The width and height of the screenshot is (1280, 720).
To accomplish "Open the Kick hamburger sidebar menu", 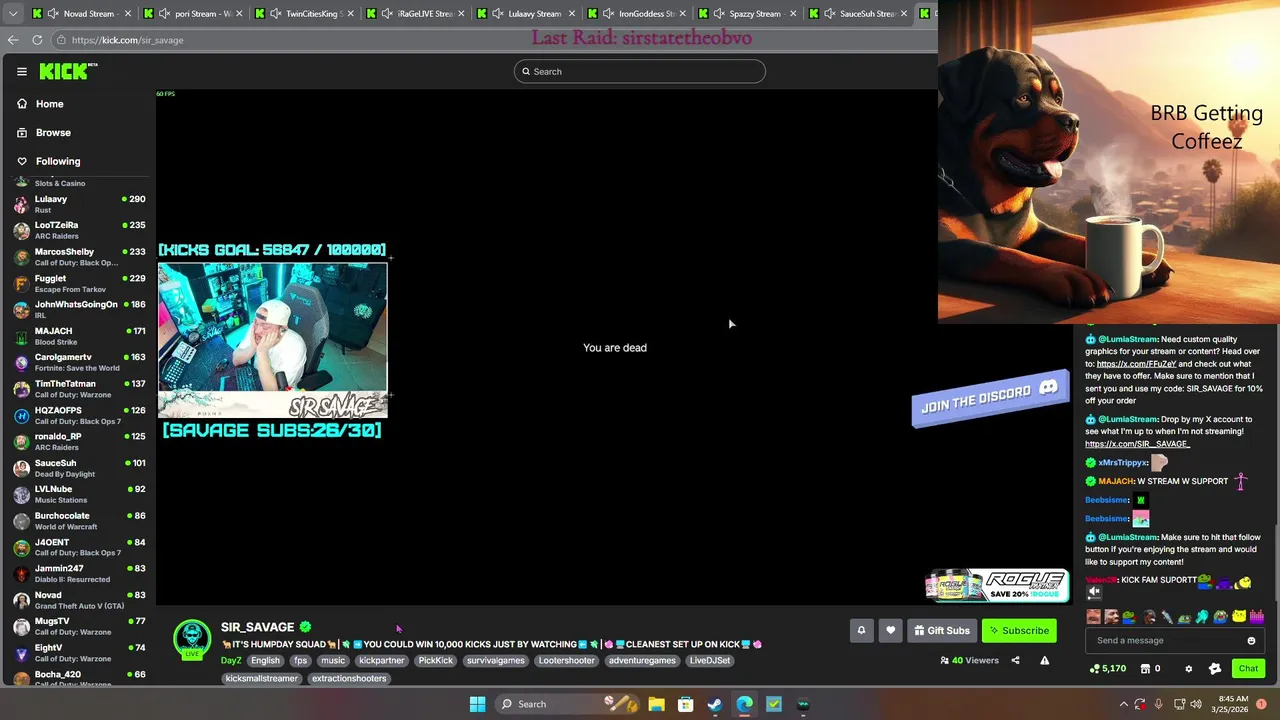I will point(21,71).
